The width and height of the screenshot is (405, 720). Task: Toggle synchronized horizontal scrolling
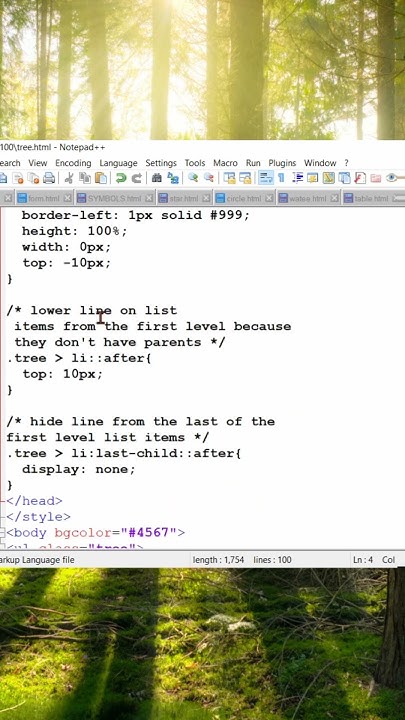(x=245, y=178)
